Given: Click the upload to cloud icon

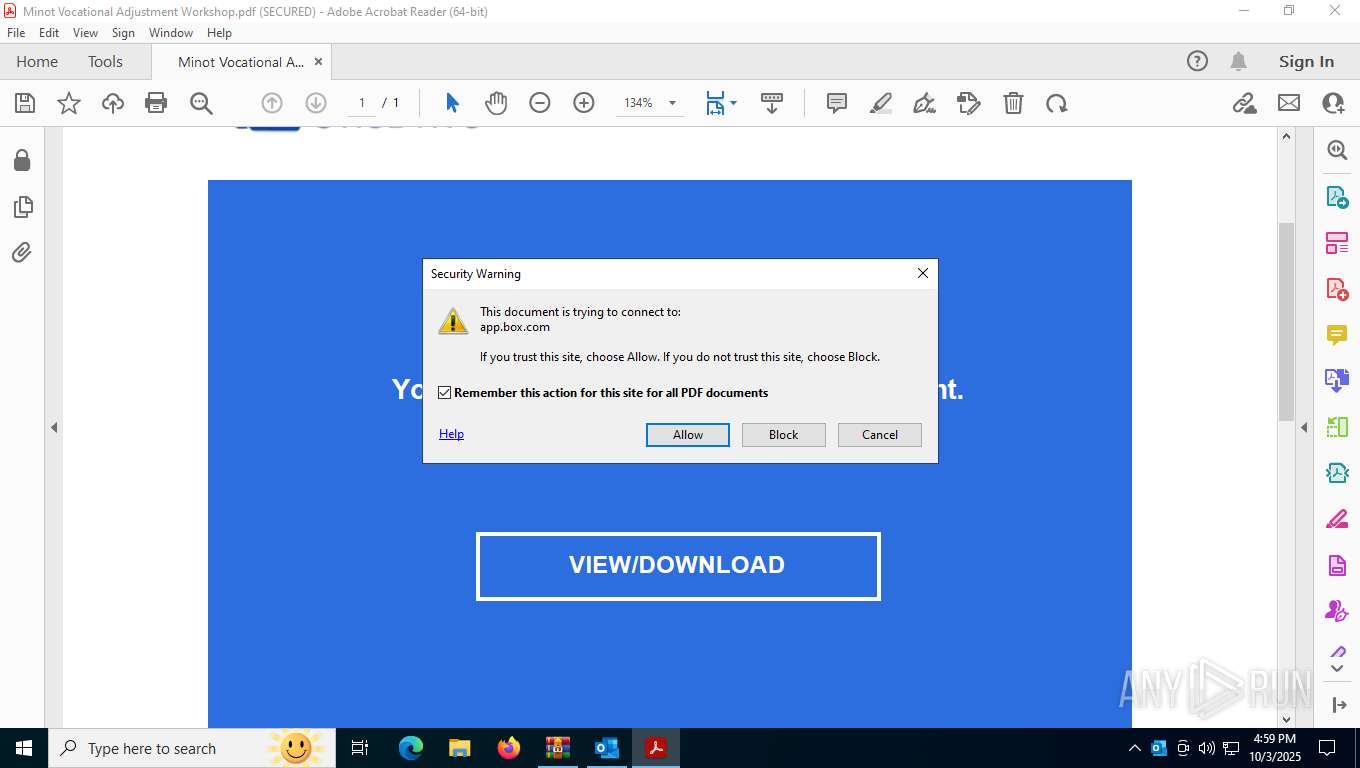Looking at the screenshot, I should pos(113,103).
